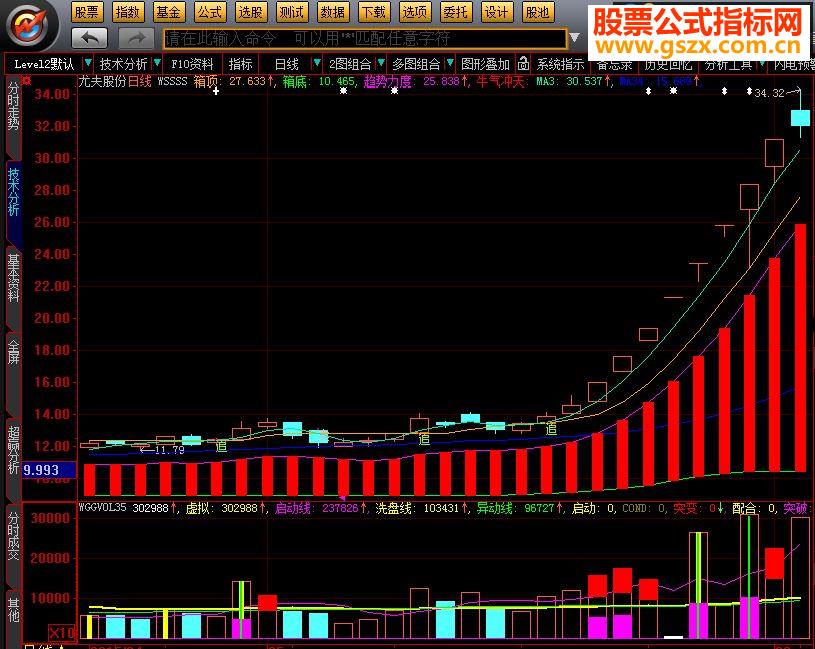Open the 股池 stock pool
815x649 pixels.
537,13
